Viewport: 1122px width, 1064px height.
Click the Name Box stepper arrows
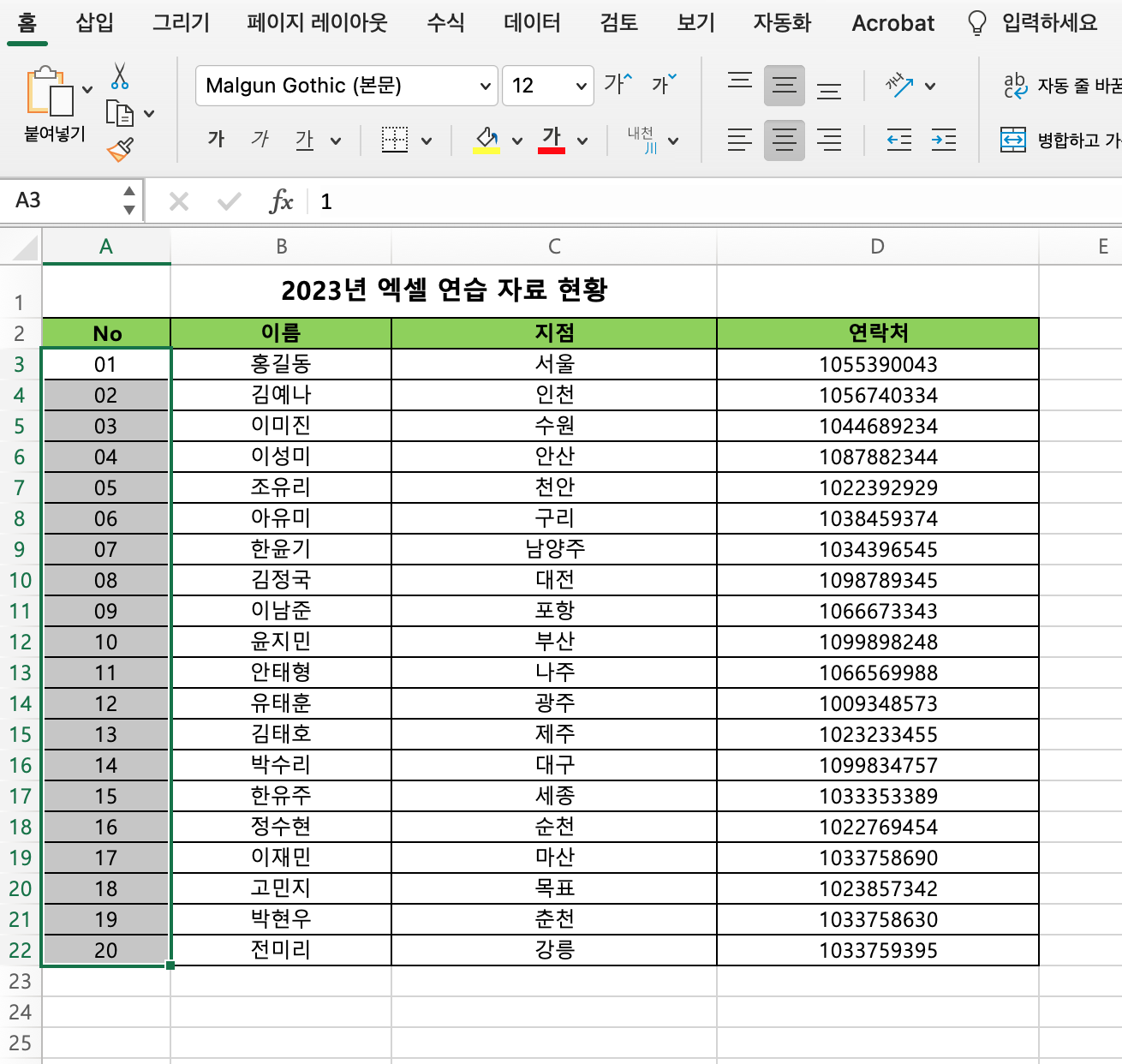pyautogui.click(x=129, y=200)
